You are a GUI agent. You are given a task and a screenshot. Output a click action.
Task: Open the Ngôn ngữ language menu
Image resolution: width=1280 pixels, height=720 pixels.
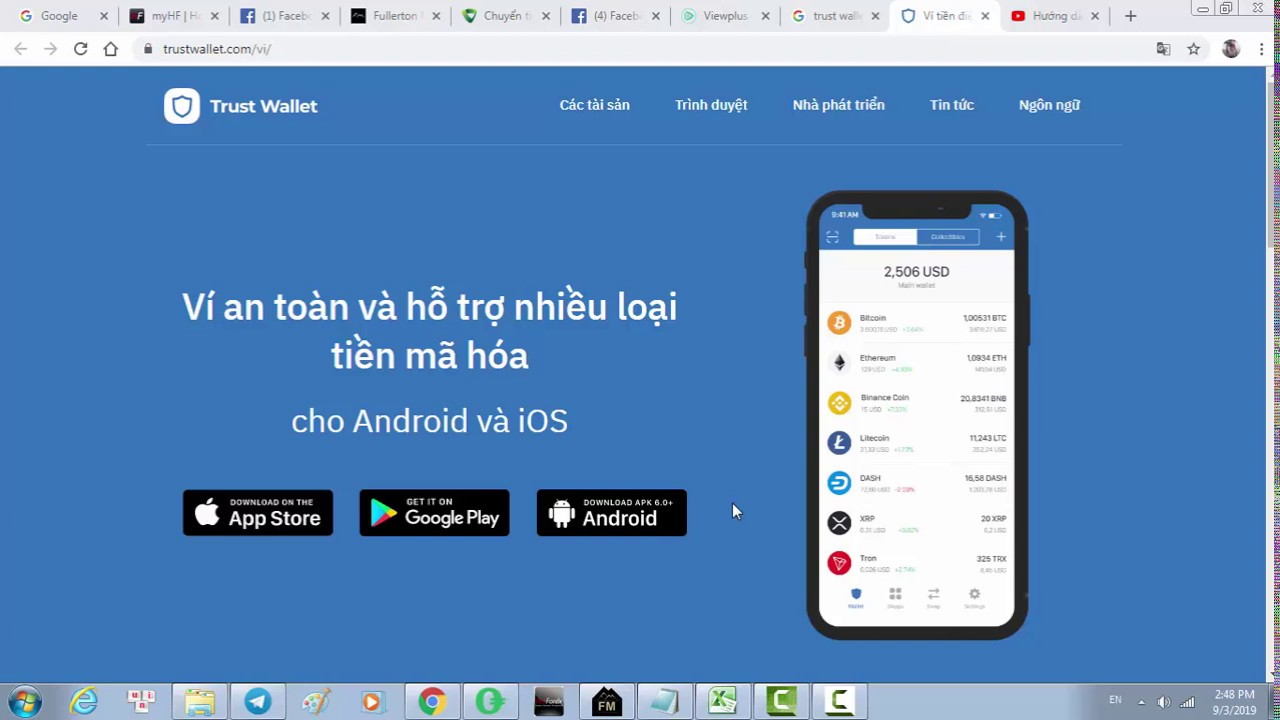tap(1049, 105)
